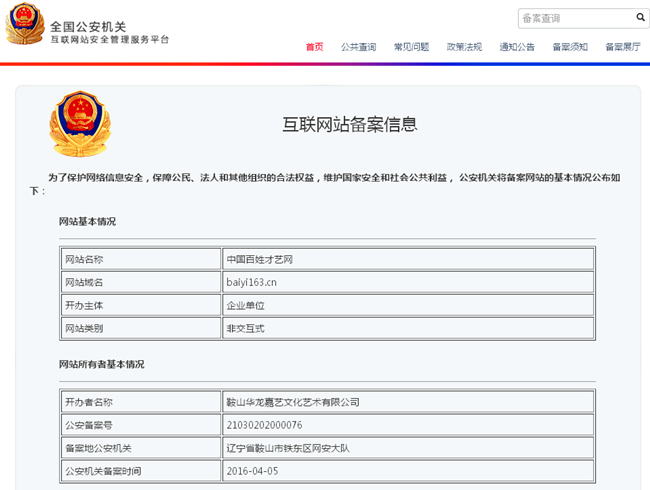This screenshot has height=490, width=650.
Task: Select the 网站域名 label cell
Action: pyautogui.click(x=141, y=282)
